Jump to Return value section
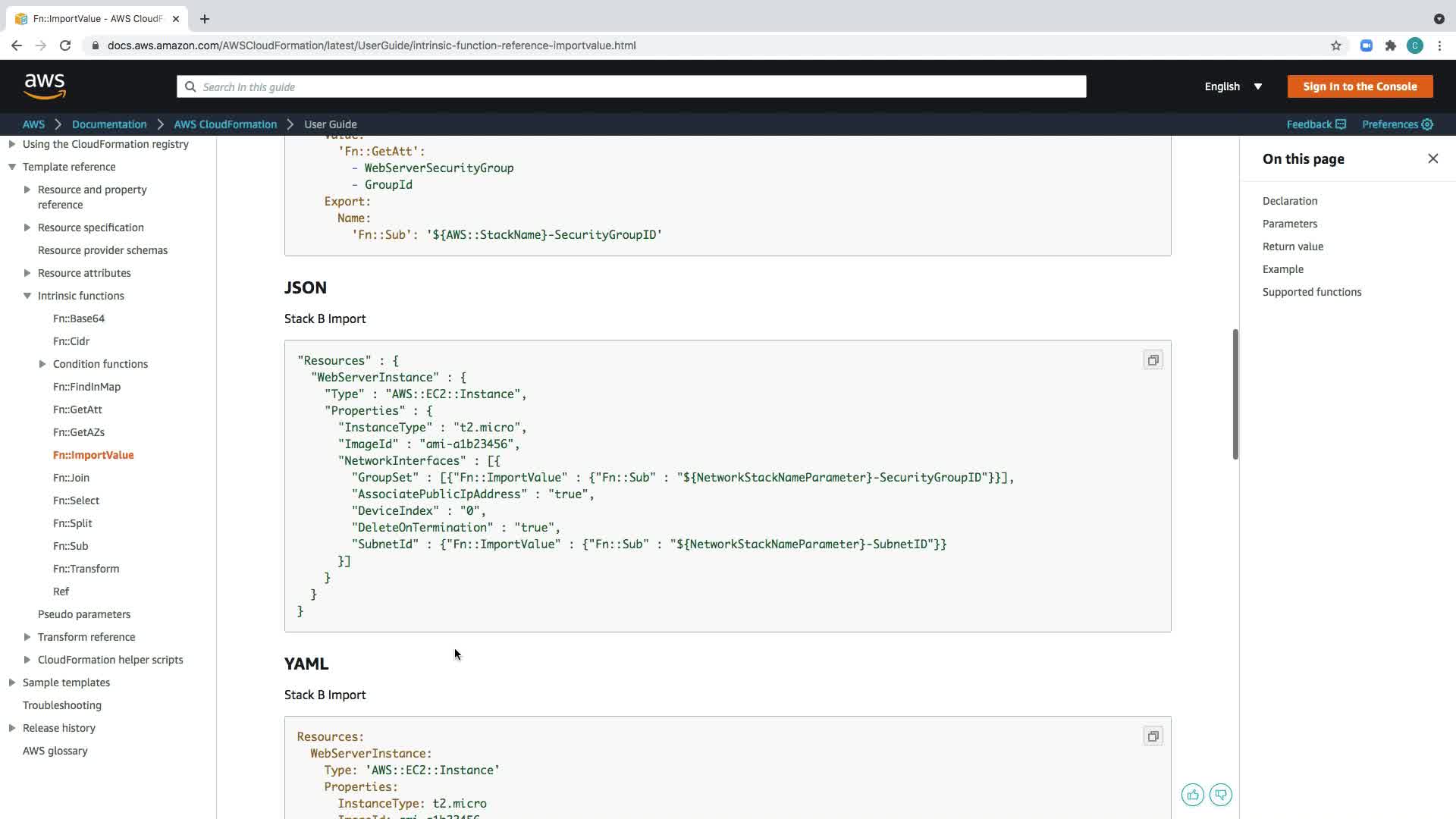This screenshot has height=819, width=1456. click(x=1292, y=246)
